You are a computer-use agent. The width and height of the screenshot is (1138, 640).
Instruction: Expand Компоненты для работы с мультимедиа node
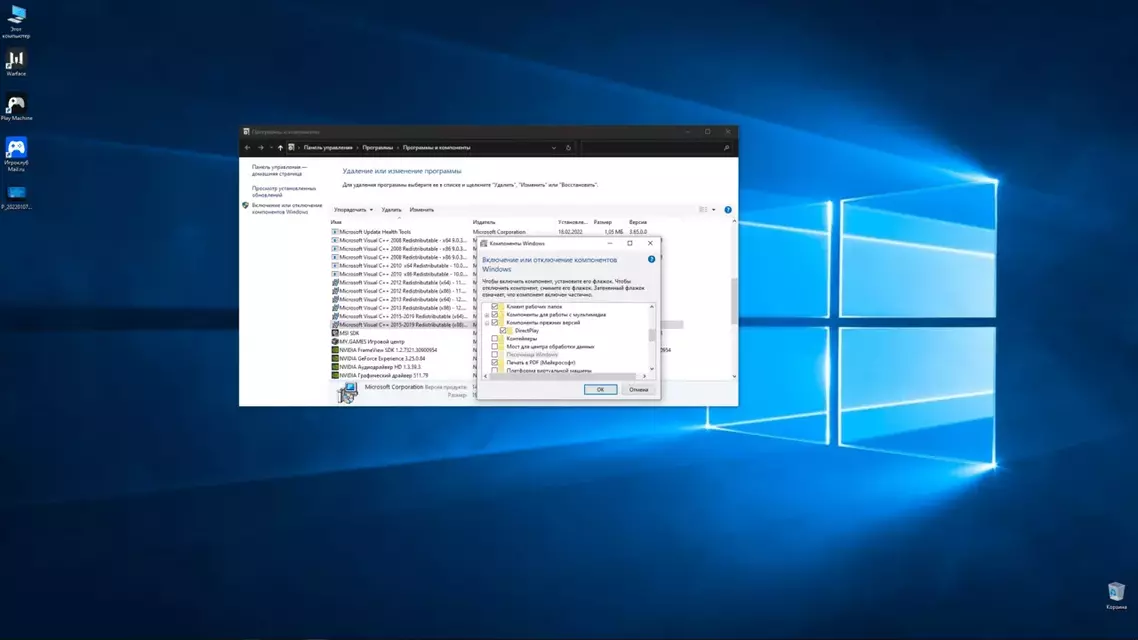tap(487, 315)
